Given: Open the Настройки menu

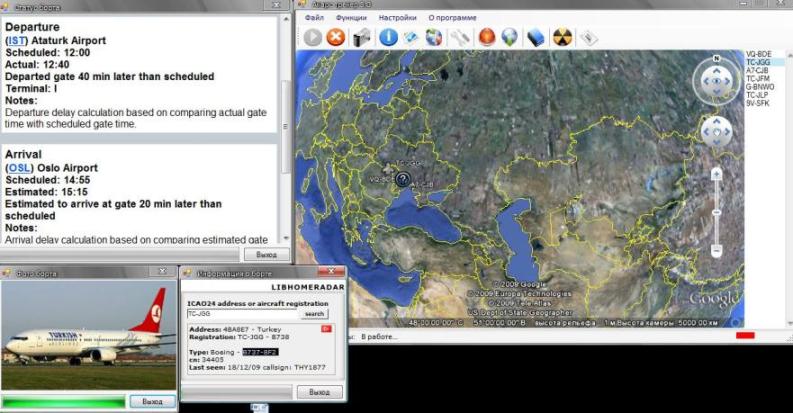Looking at the screenshot, I should pos(398,18).
